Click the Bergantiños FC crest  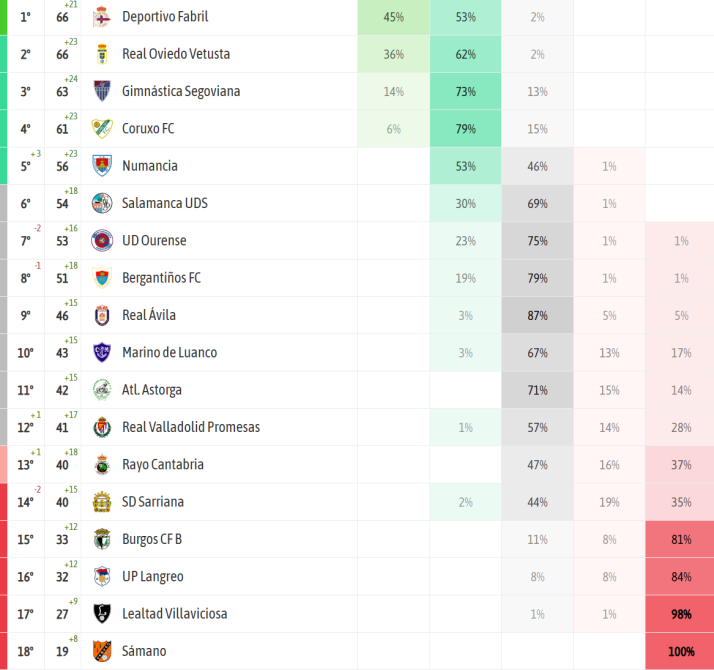(101, 278)
